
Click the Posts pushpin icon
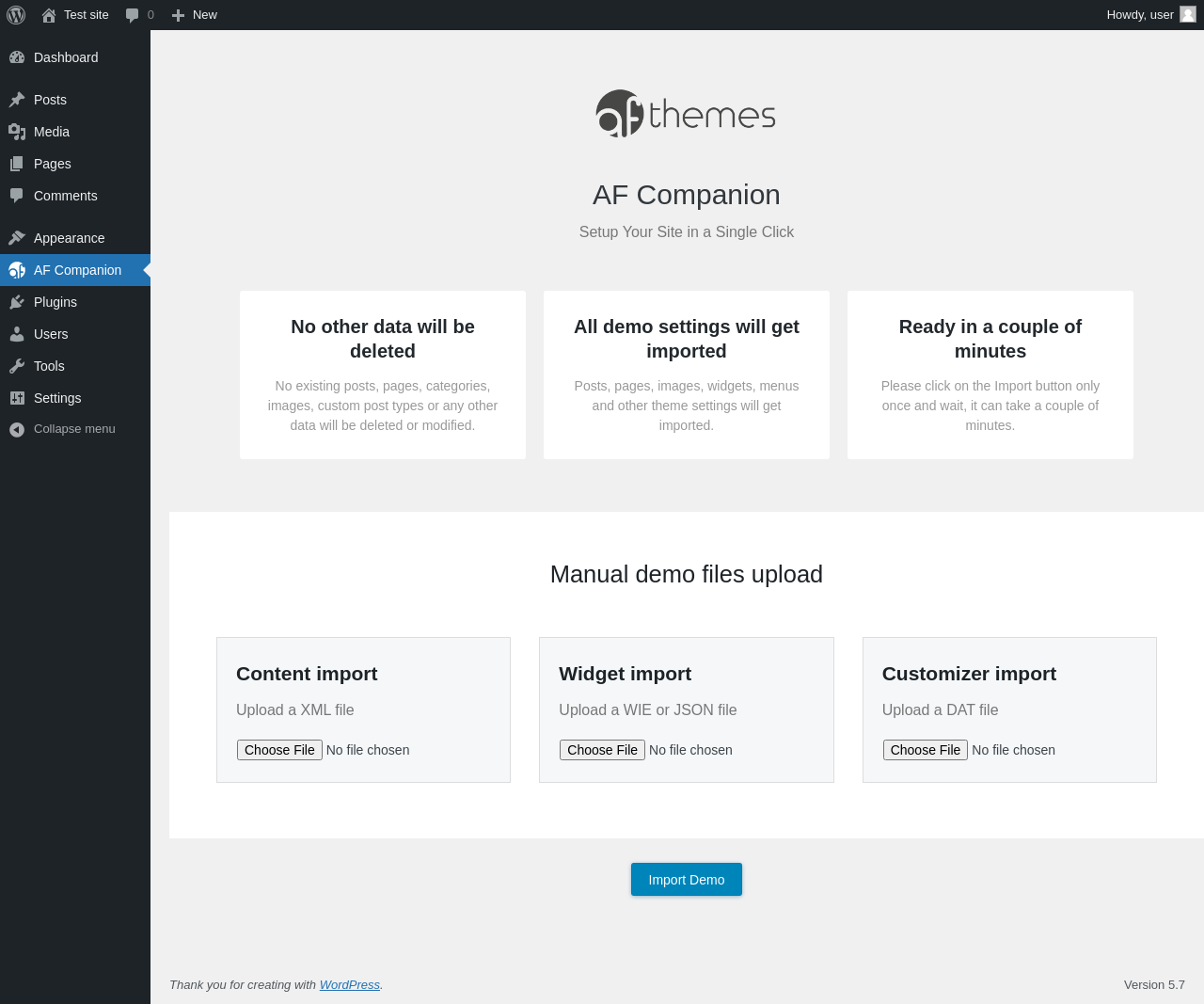[x=17, y=100]
